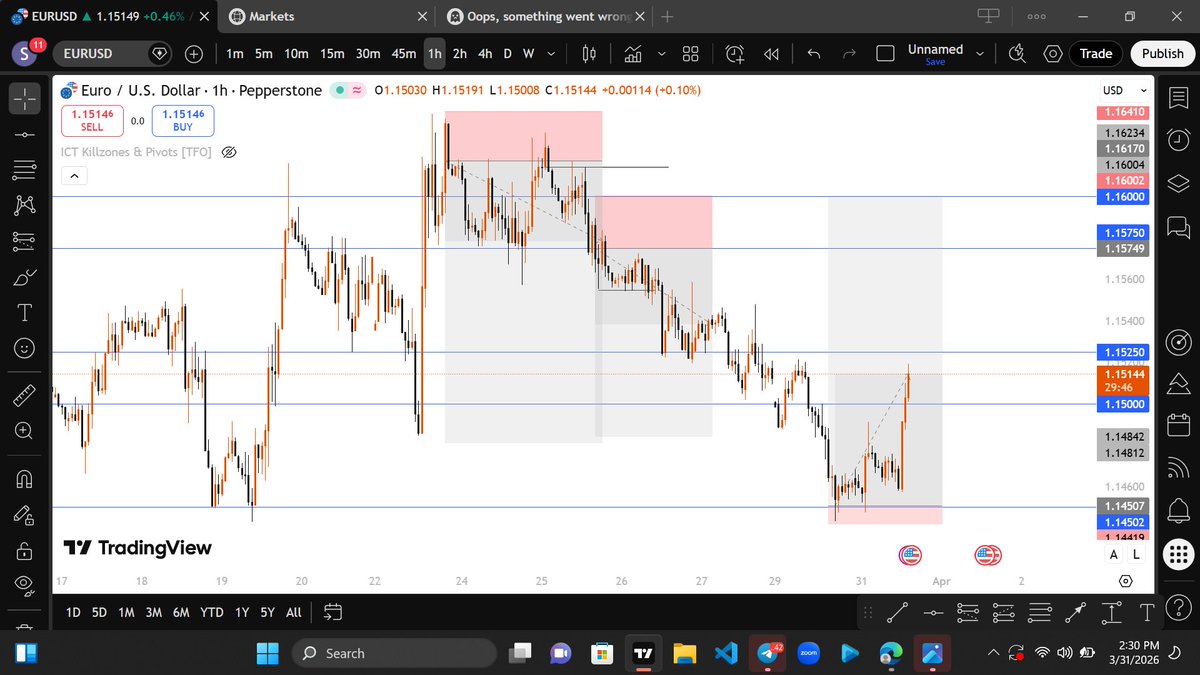Switch to the 45m timeframe
The height and width of the screenshot is (675, 1200).
click(404, 54)
